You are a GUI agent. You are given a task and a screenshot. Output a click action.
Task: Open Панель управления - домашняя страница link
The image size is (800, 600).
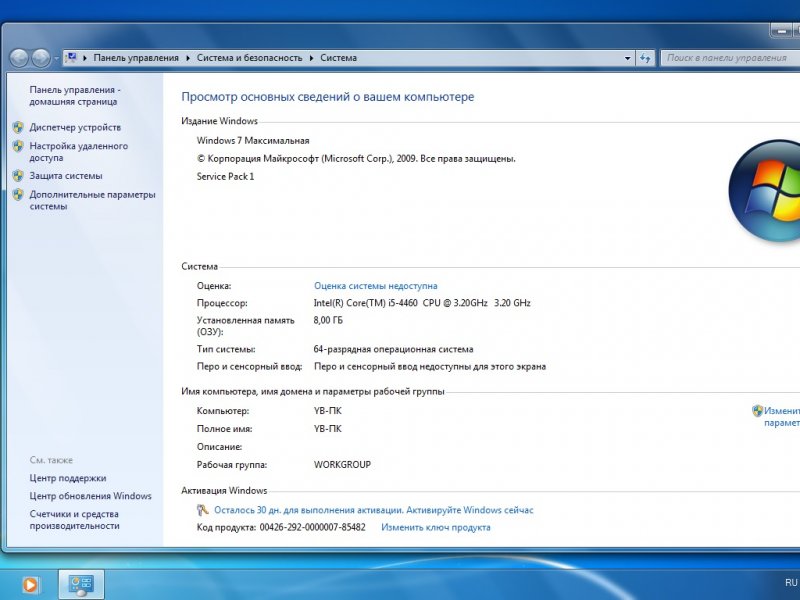click(x=75, y=95)
